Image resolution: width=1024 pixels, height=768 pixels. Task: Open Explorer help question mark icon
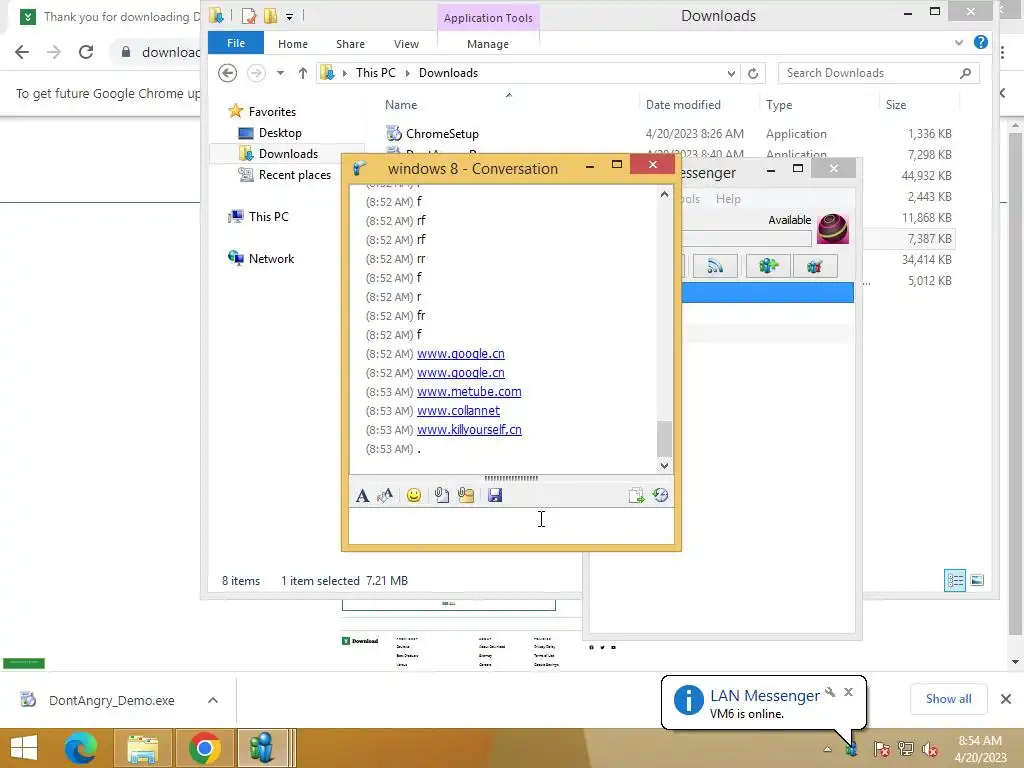(x=980, y=42)
